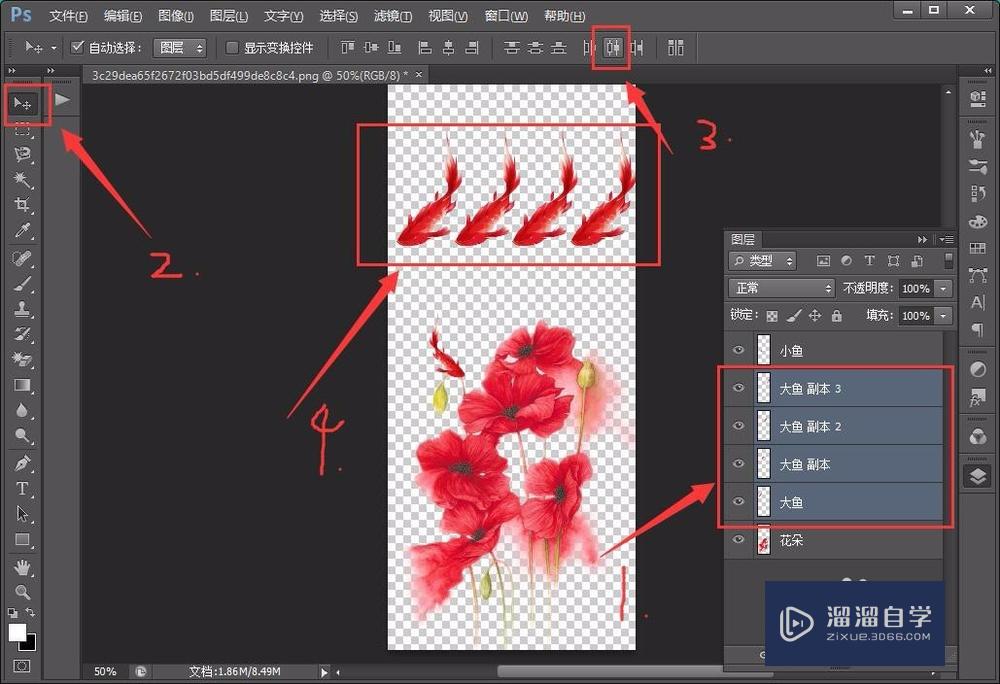Click auto-align layers icon in options bar

(x=676, y=47)
